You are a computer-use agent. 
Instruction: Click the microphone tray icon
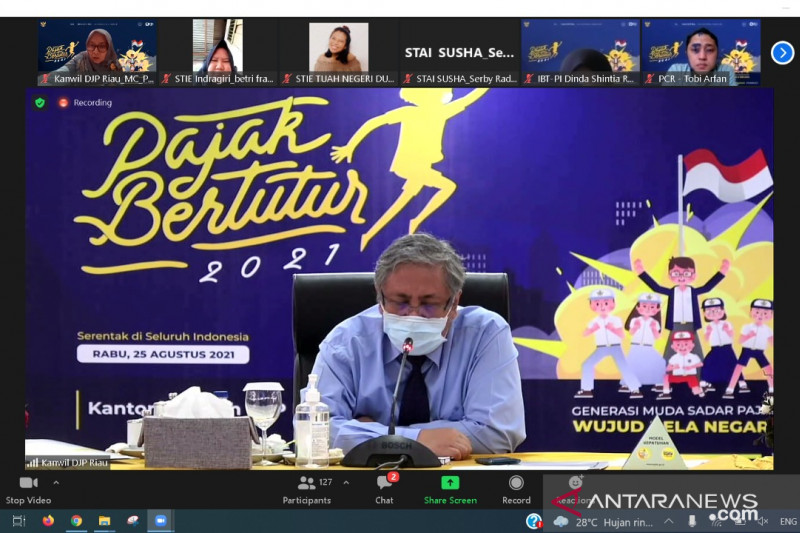pos(692,521)
